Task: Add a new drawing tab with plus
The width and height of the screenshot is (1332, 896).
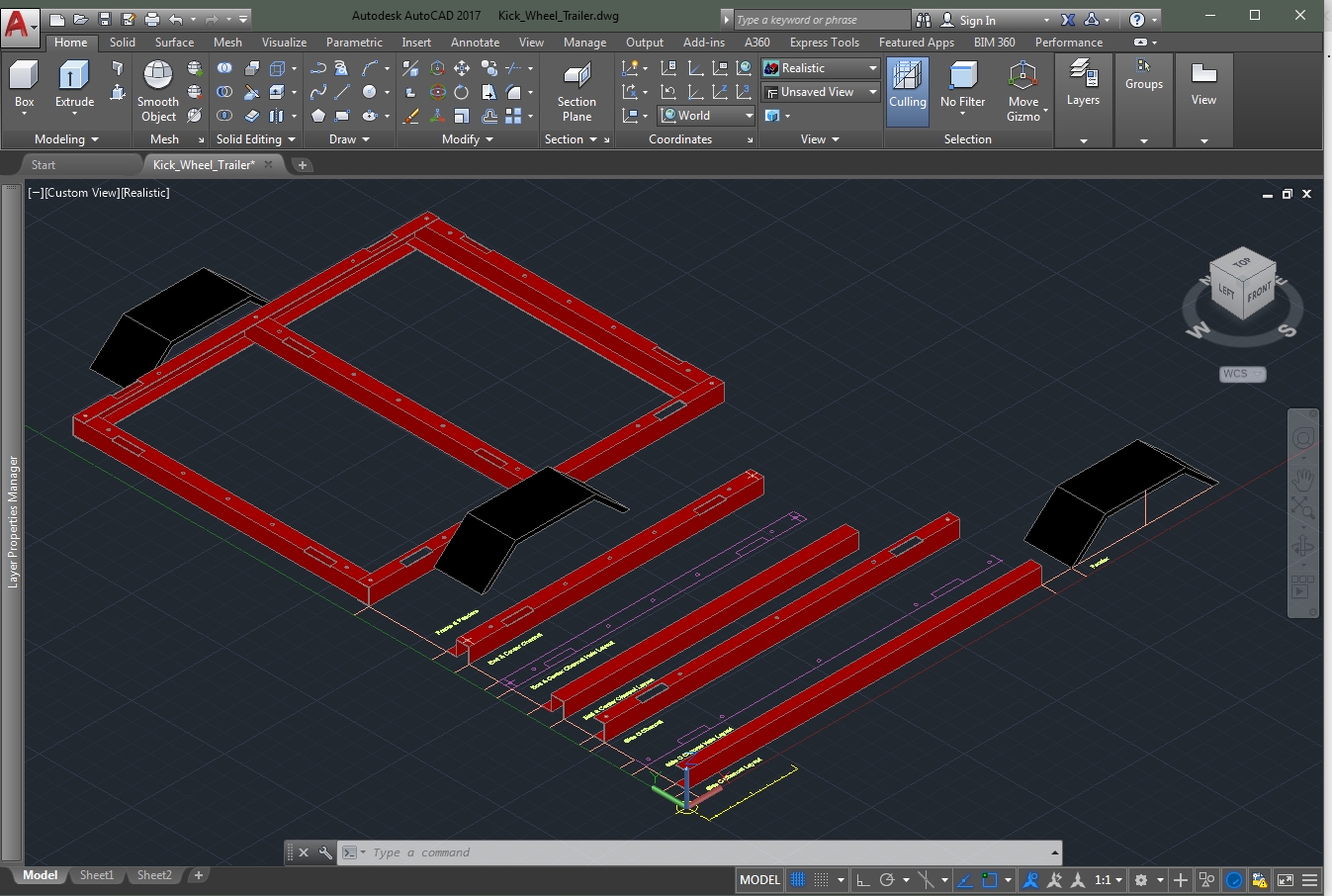Action: [303, 165]
